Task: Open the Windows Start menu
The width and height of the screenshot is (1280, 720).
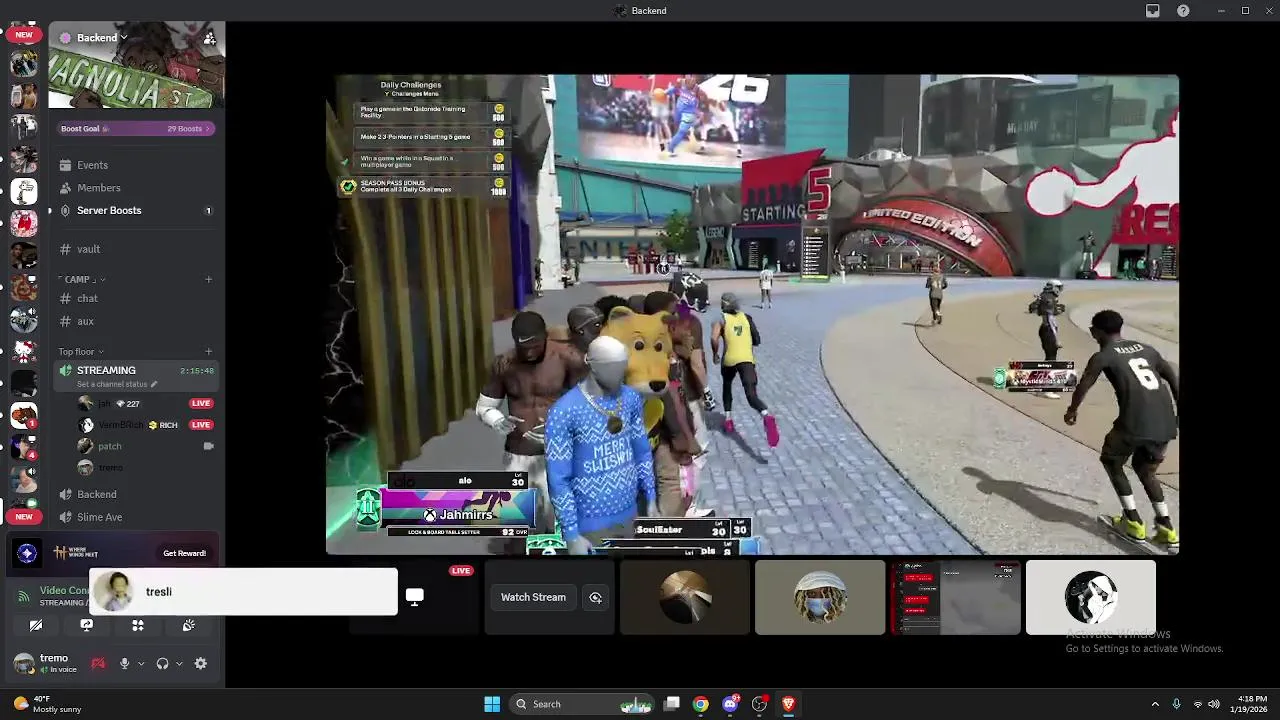Action: pyautogui.click(x=492, y=704)
